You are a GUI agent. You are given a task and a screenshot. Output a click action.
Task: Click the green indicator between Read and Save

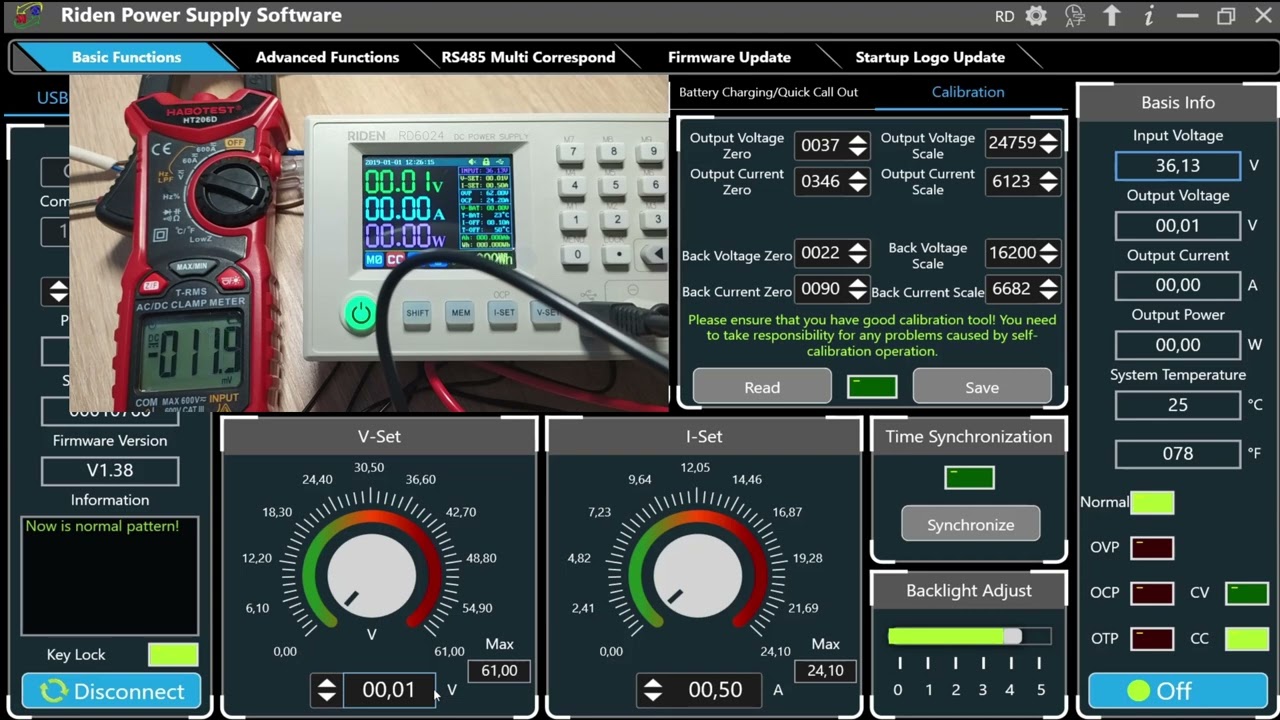click(x=872, y=387)
